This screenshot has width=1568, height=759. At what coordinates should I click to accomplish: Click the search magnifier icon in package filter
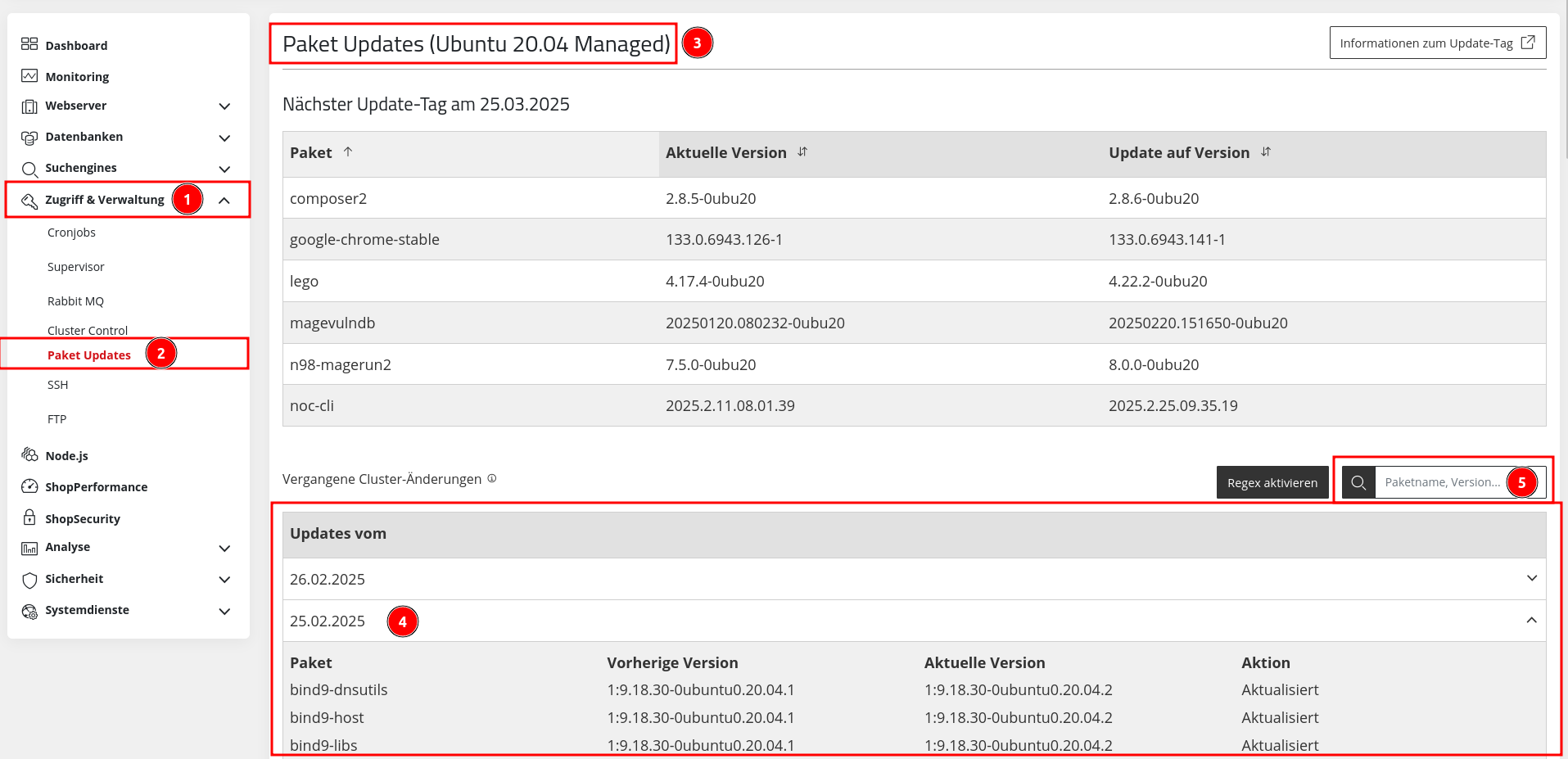coord(1358,482)
